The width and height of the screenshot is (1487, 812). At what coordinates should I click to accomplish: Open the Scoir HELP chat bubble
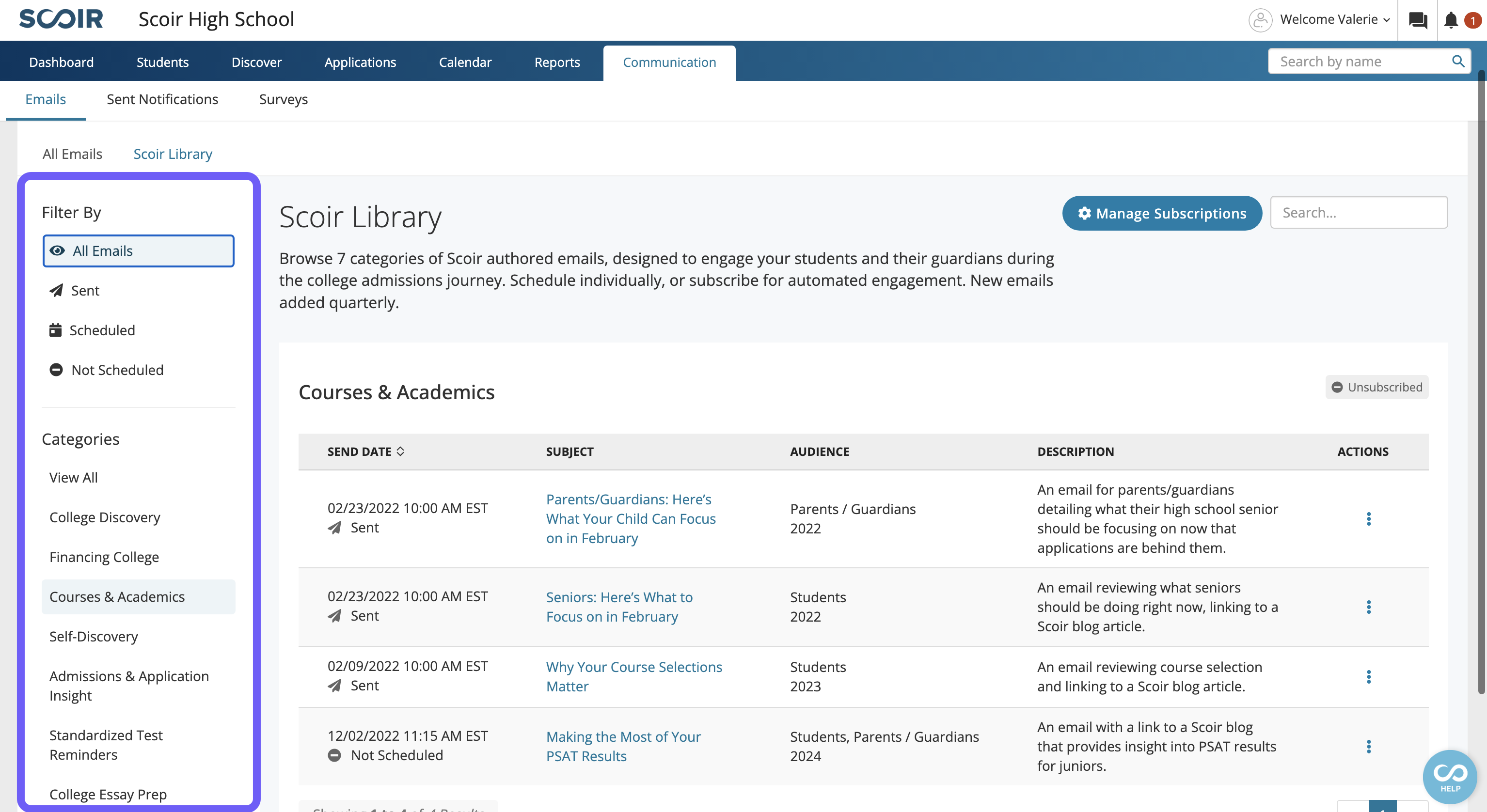pos(1450,776)
